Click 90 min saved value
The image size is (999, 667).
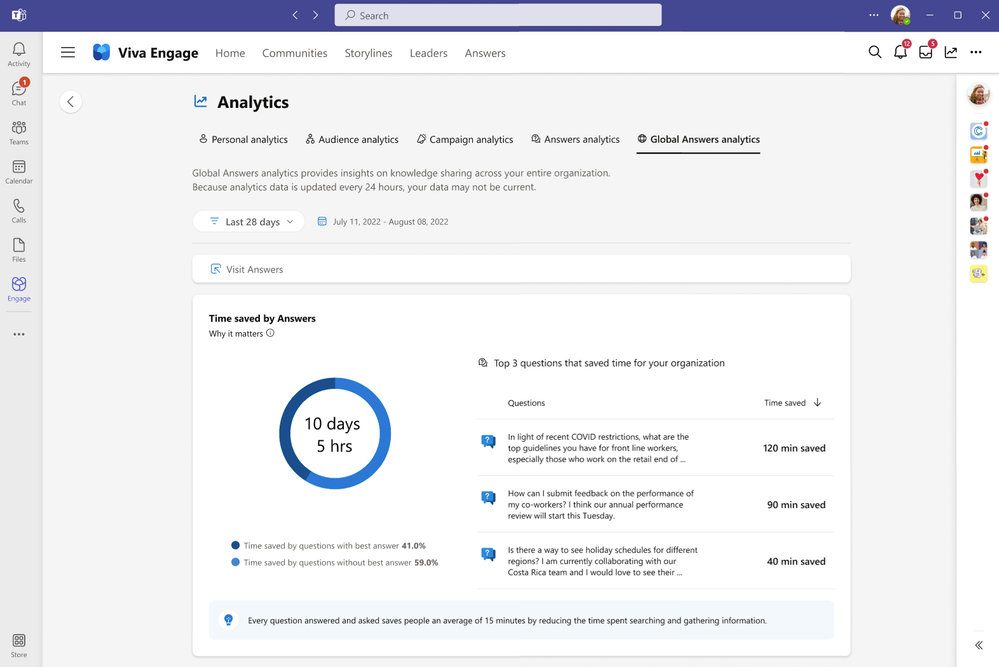(796, 505)
